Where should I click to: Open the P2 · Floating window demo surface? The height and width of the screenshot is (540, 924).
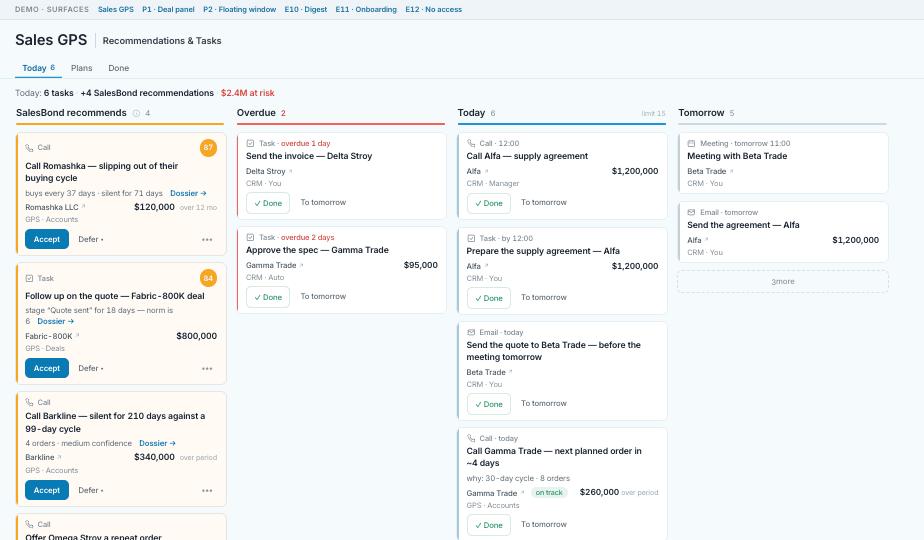[239, 9]
